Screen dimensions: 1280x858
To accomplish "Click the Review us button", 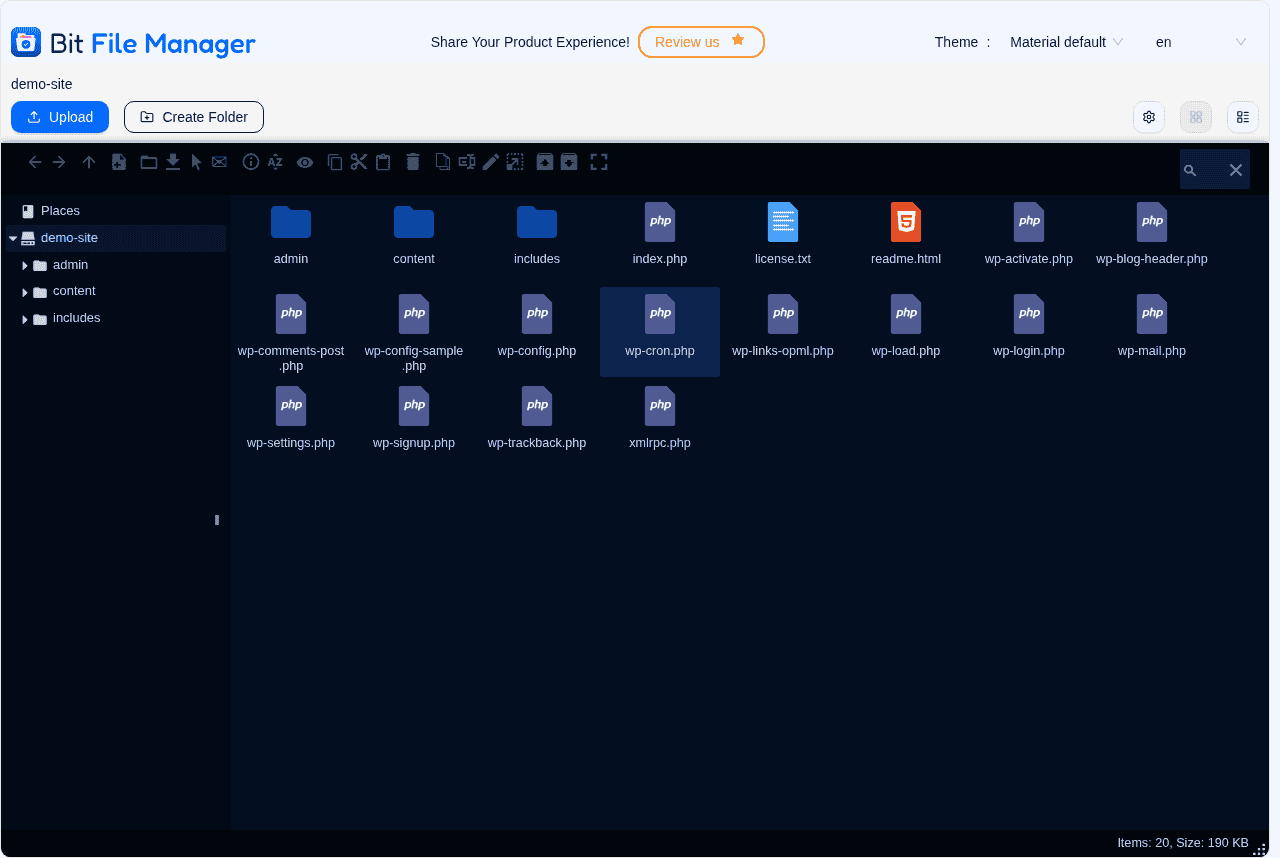I will click(x=701, y=42).
